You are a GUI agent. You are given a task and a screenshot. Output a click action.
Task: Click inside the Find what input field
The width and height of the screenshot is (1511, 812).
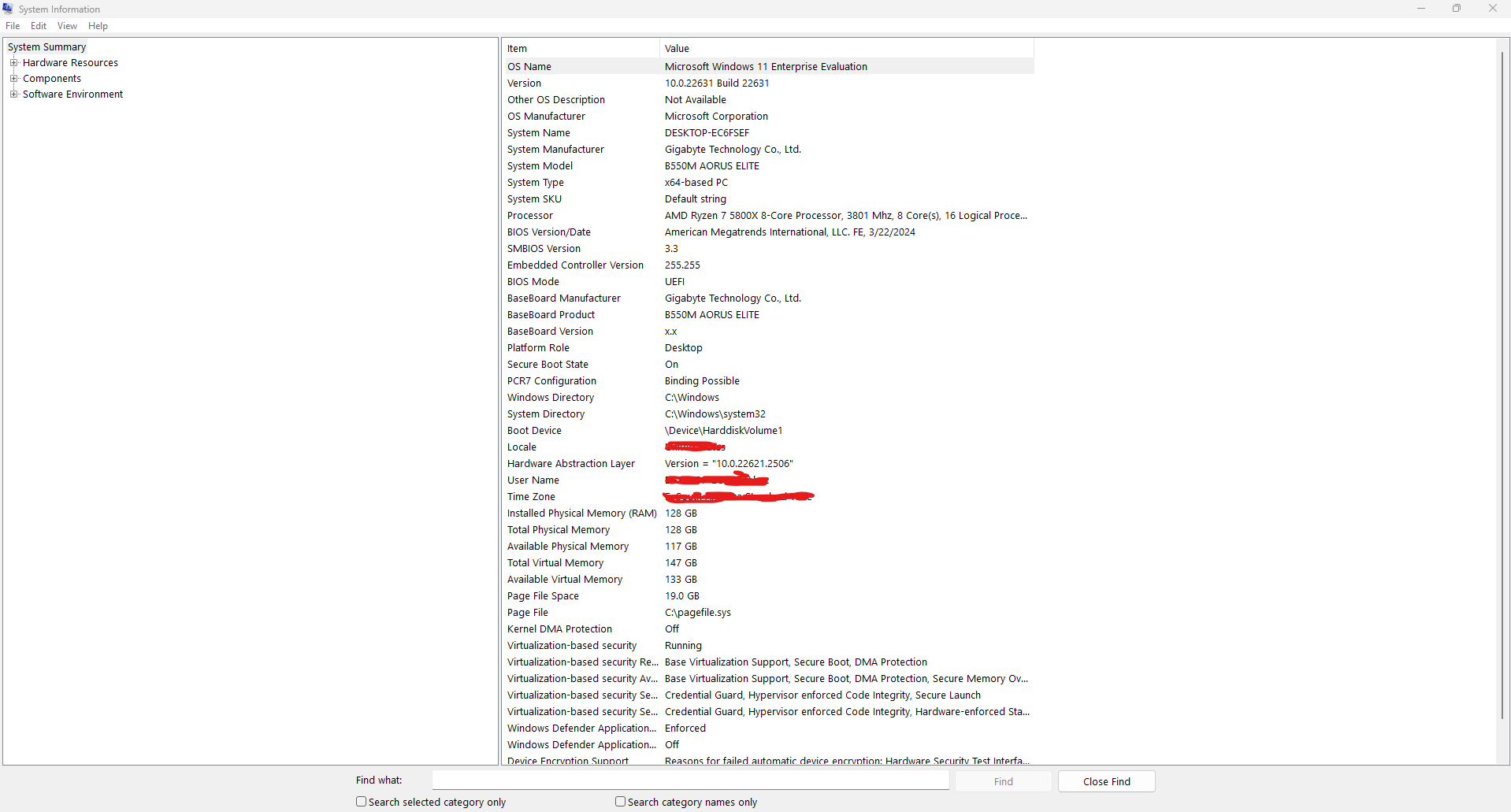tap(692, 780)
